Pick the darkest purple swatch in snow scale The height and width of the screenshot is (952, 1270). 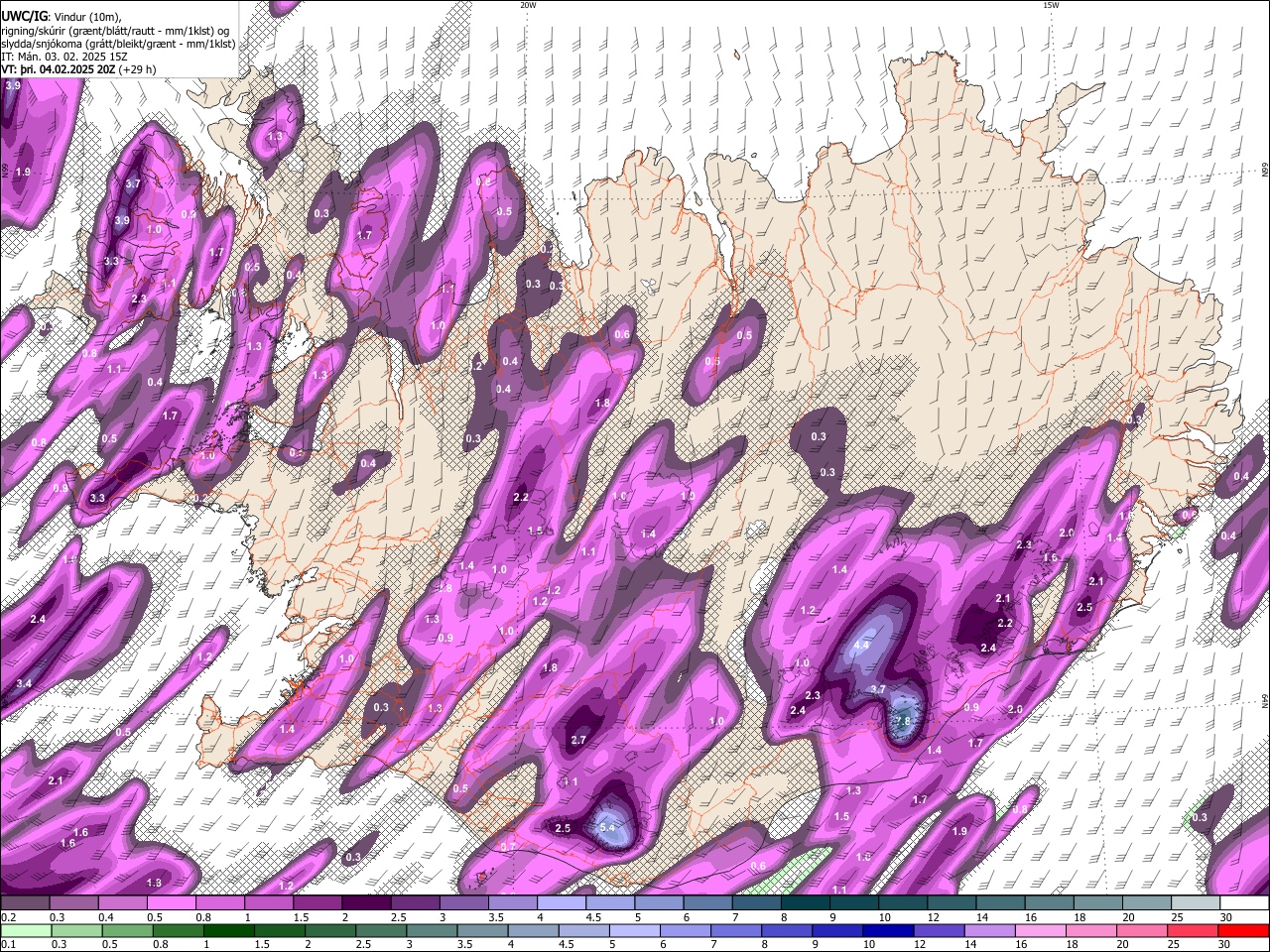366,903
